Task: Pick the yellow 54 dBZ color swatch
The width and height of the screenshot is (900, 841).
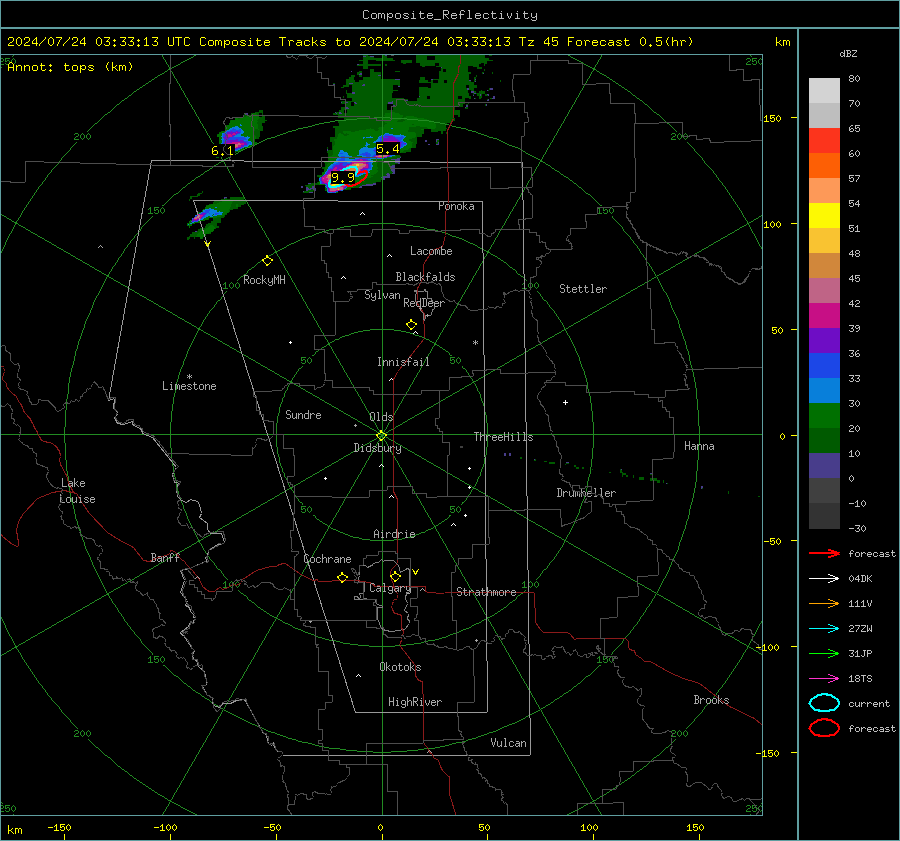Action: 824,215
